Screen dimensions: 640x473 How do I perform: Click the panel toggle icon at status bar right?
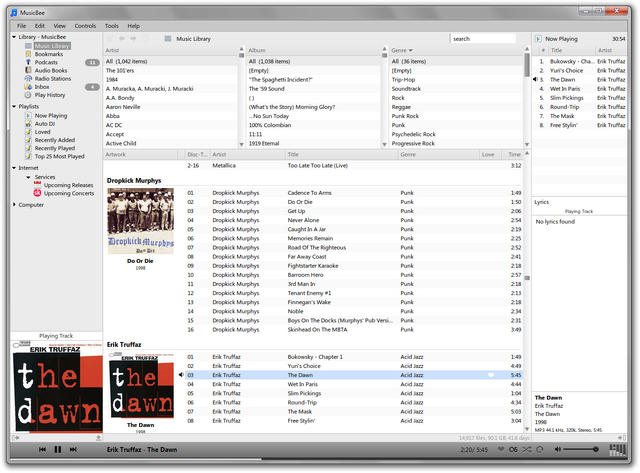[622, 437]
